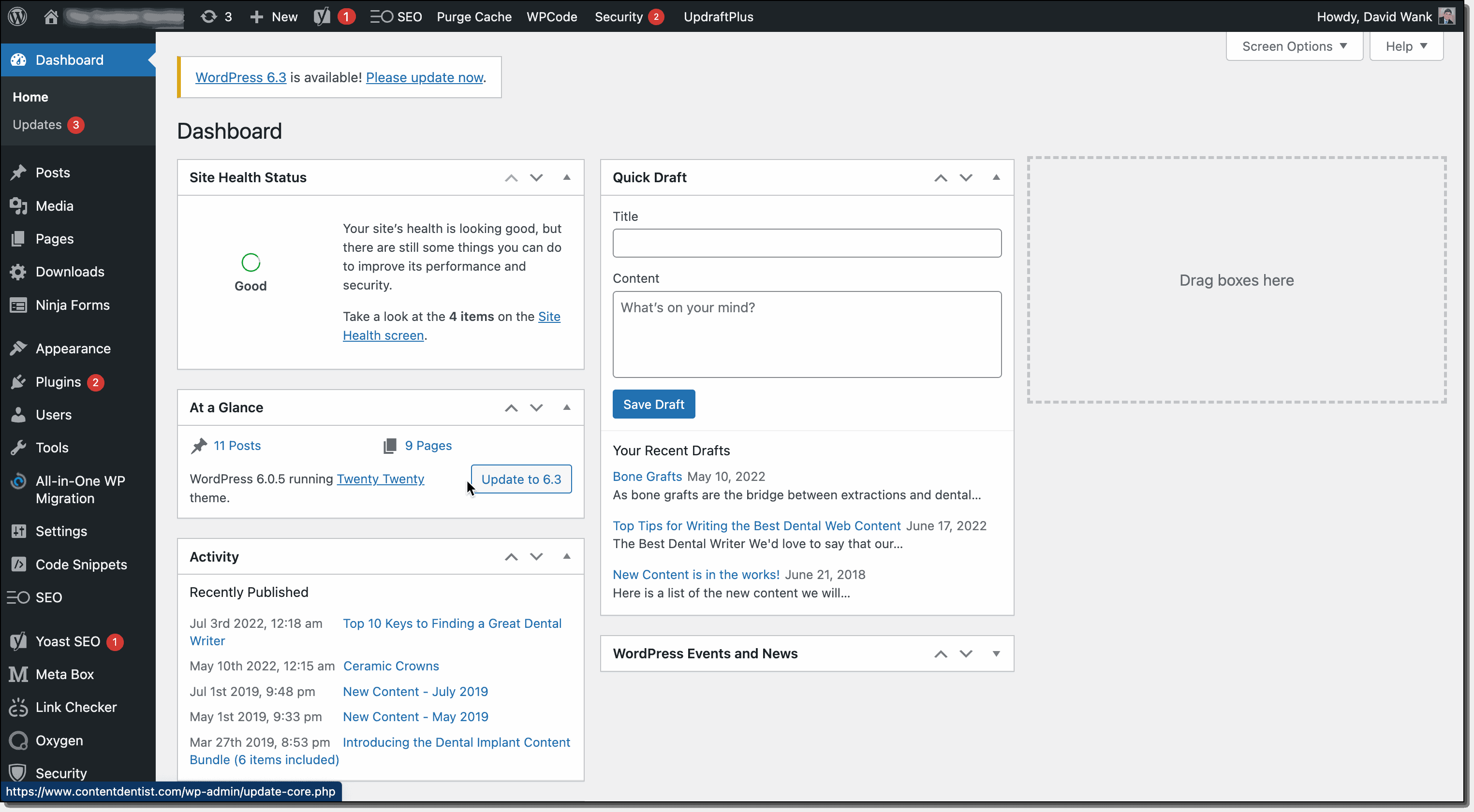Click the Media icon in sidebar

coord(18,206)
